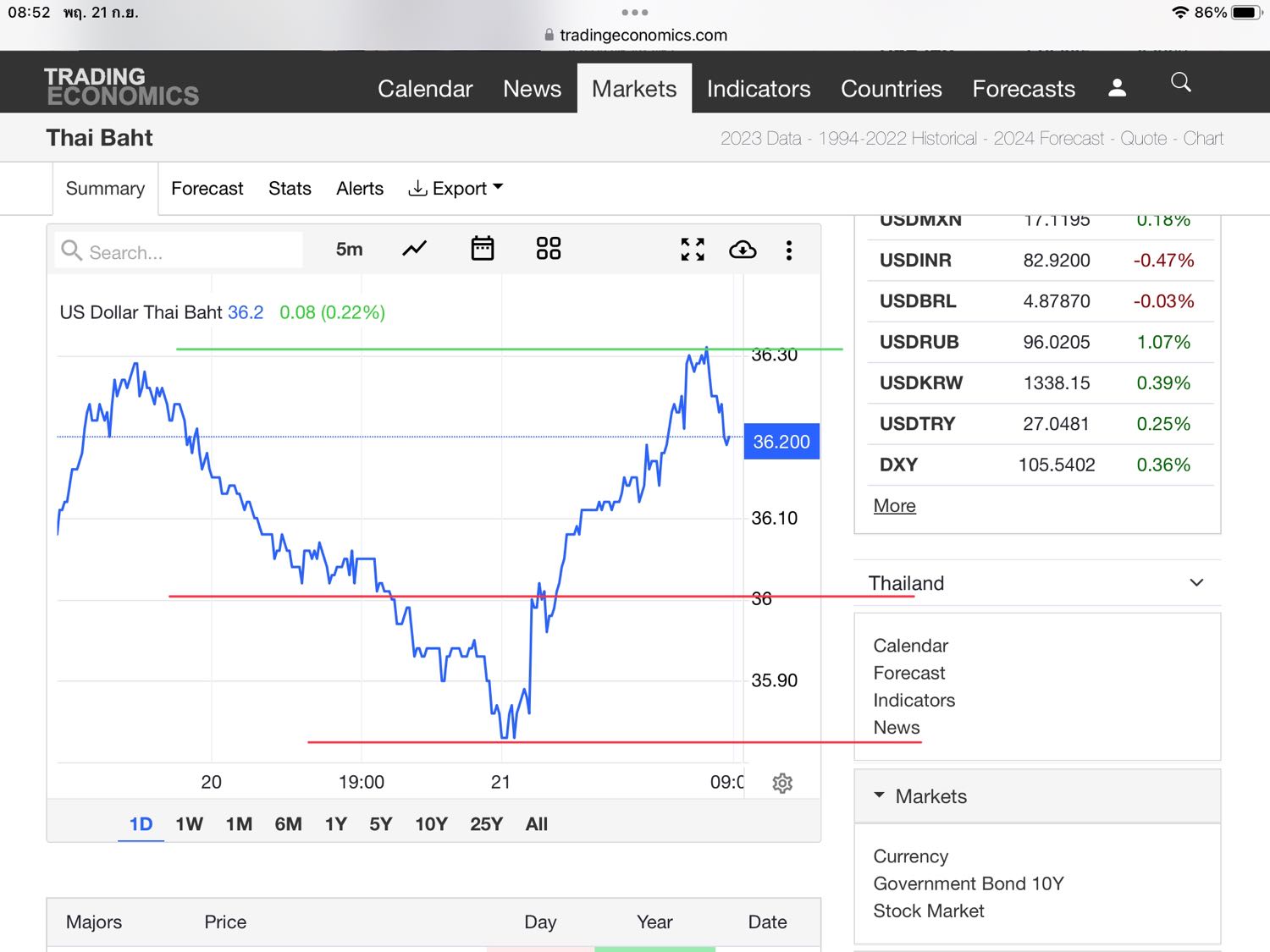Viewport: 1270px width, 952px height.
Task: Download chart with cloud icon
Action: 743,250
